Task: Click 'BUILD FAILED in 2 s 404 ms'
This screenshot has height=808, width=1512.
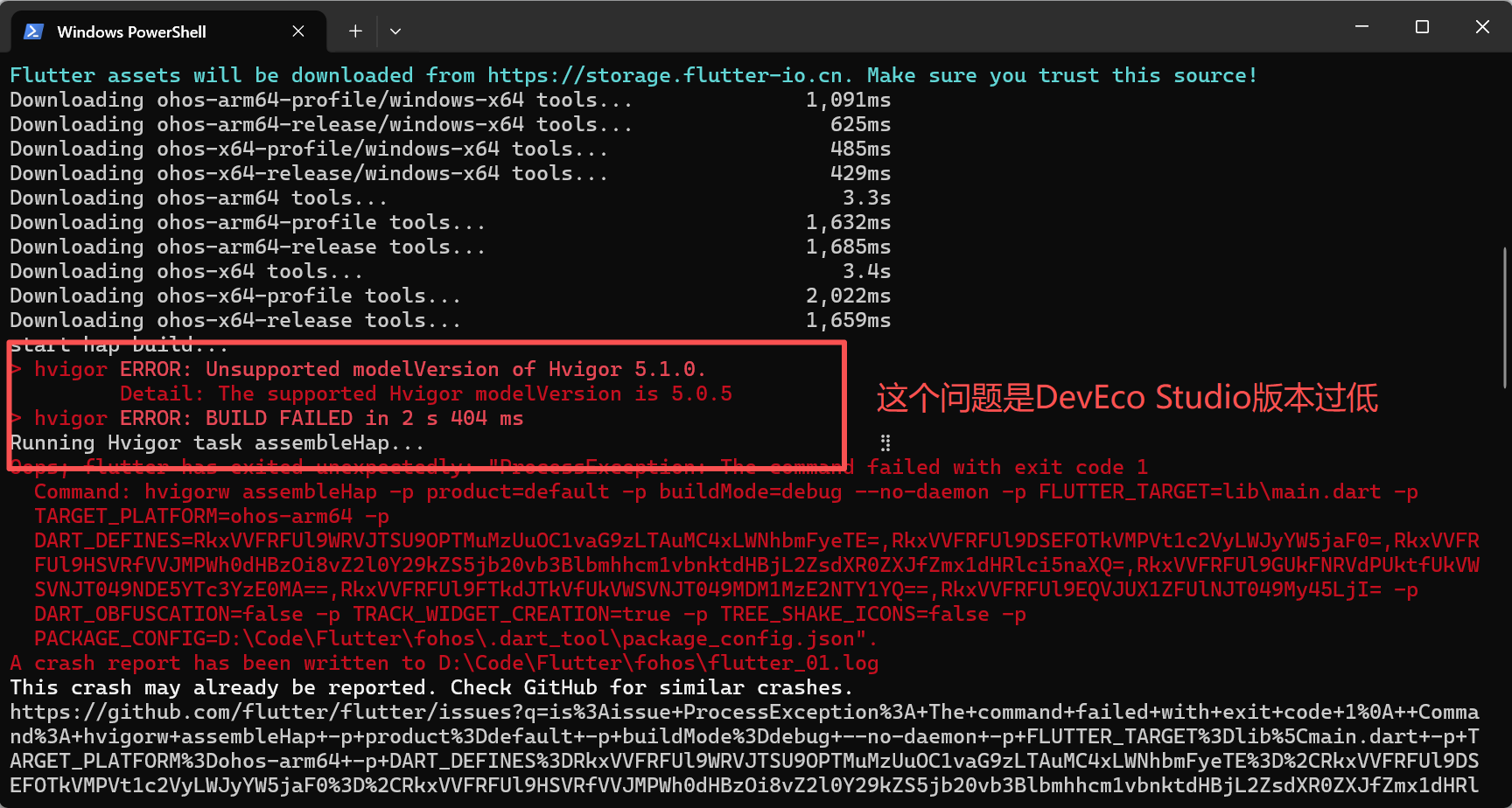Action: click(x=365, y=418)
